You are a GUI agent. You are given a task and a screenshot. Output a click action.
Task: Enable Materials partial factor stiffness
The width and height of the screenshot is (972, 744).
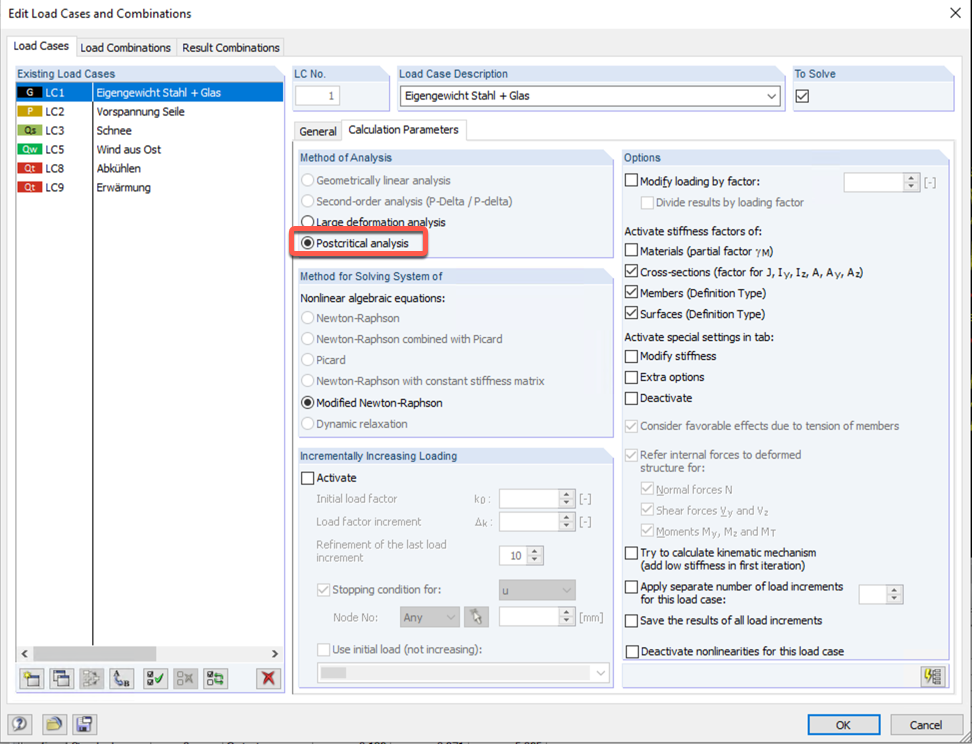[x=631, y=251]
